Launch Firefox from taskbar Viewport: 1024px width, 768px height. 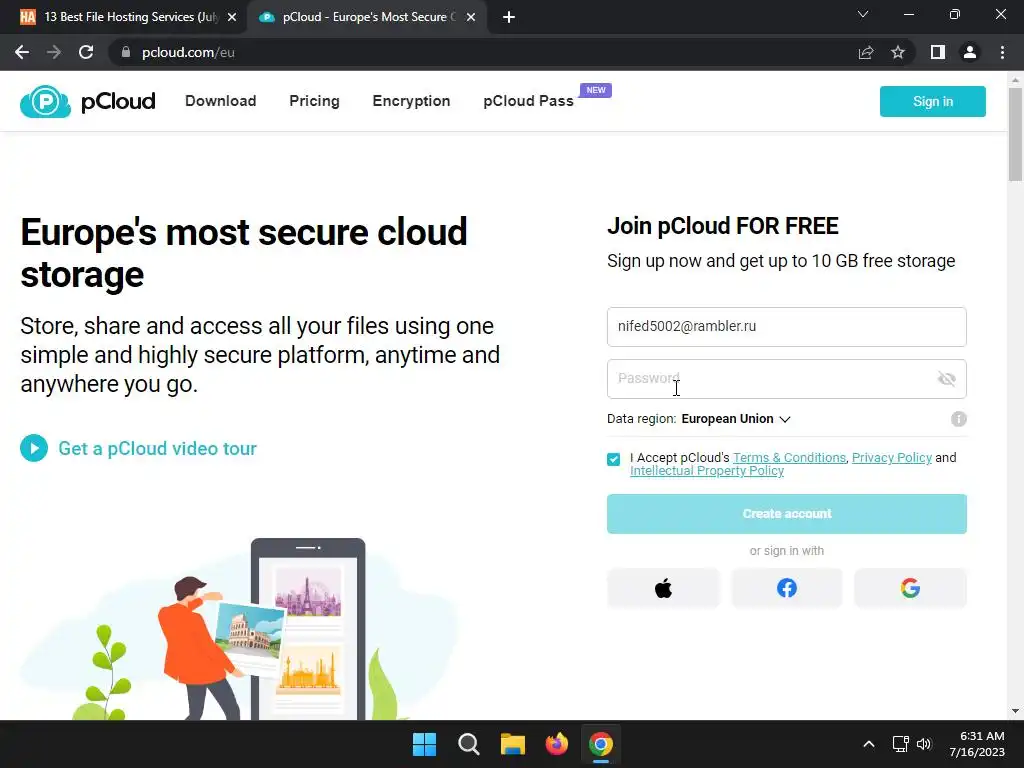tap(556, 744)
